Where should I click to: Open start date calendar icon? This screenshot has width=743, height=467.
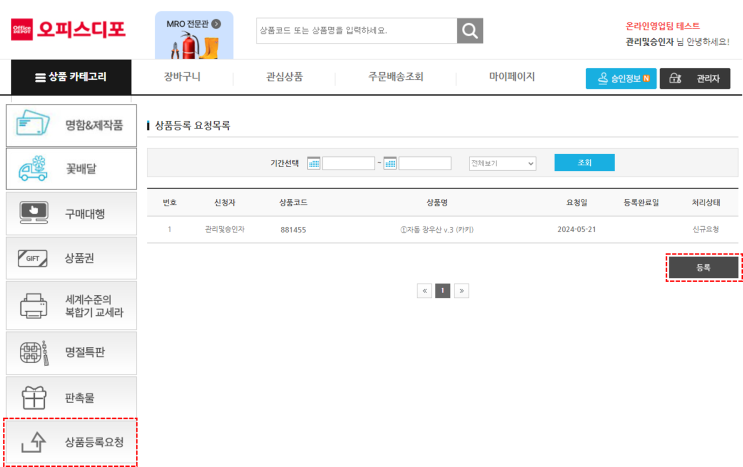click(x=314, y=163)
